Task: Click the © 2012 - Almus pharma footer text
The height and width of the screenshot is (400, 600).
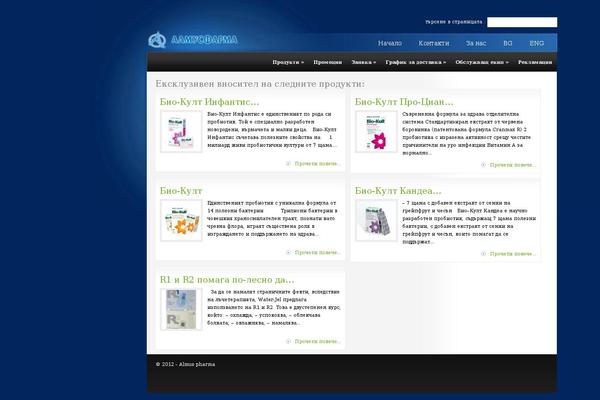Action: (186, 364)
